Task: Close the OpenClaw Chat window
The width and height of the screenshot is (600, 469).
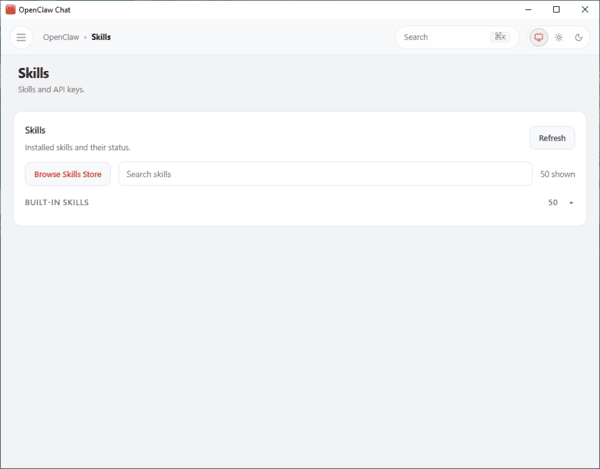Action: 585,9
